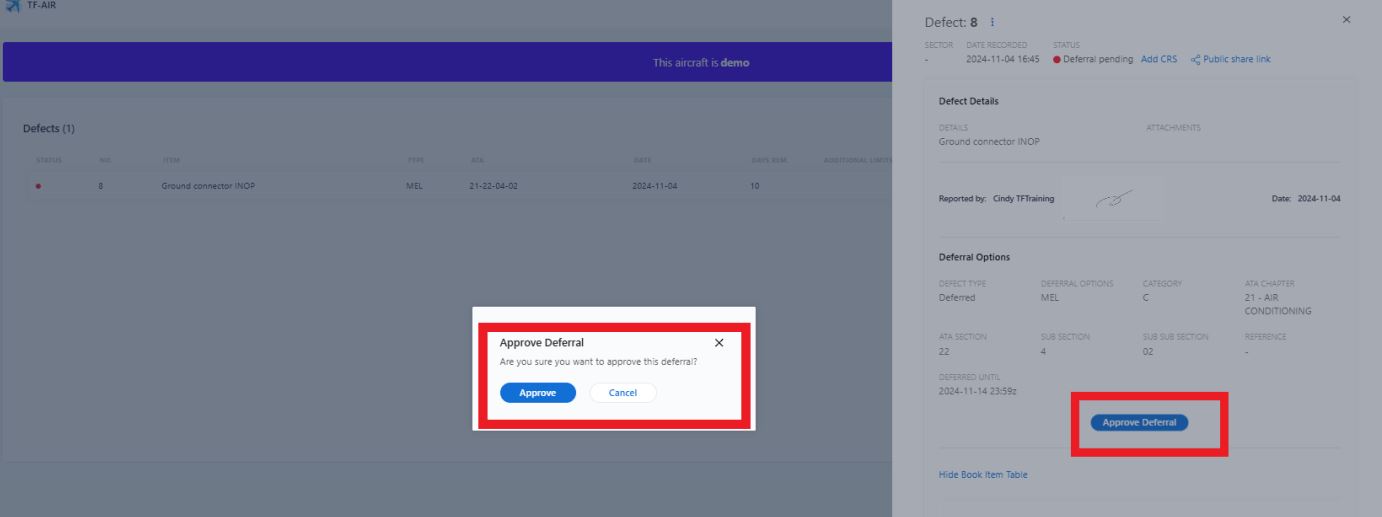Open the Add CRS link

(x=1159, y=59)
